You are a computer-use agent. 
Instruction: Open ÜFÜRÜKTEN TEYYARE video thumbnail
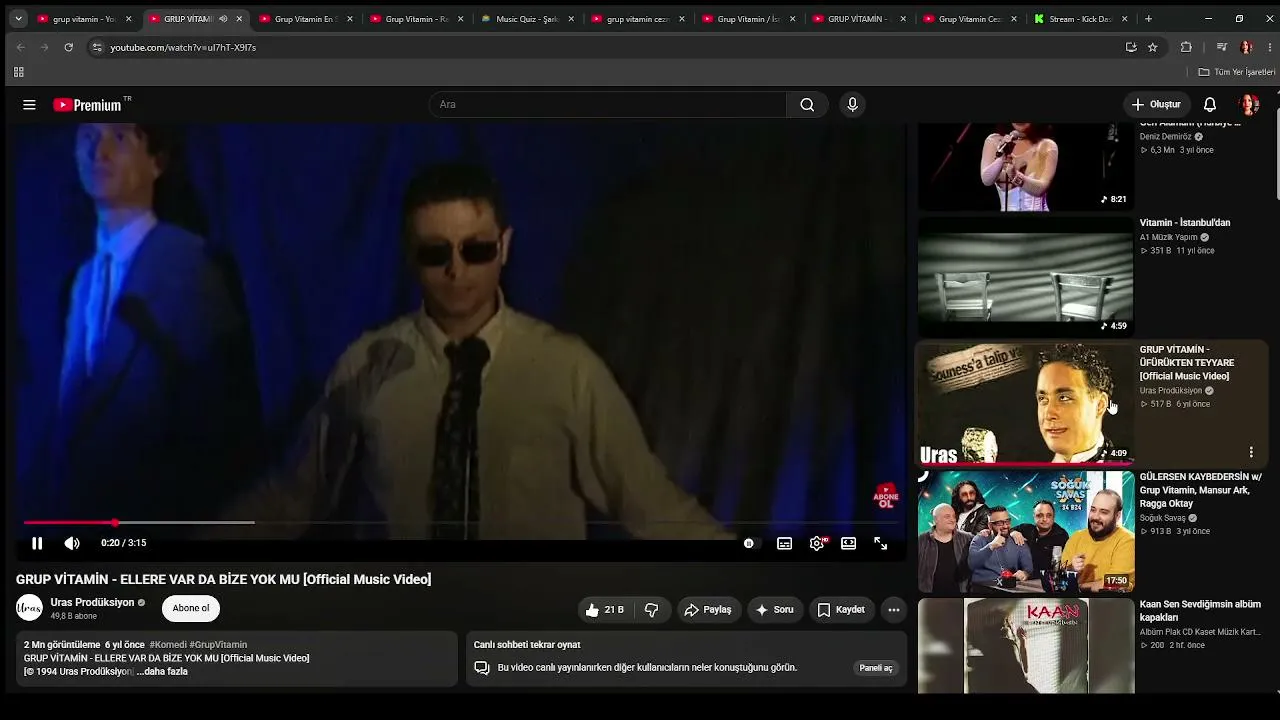[1025, 404]
